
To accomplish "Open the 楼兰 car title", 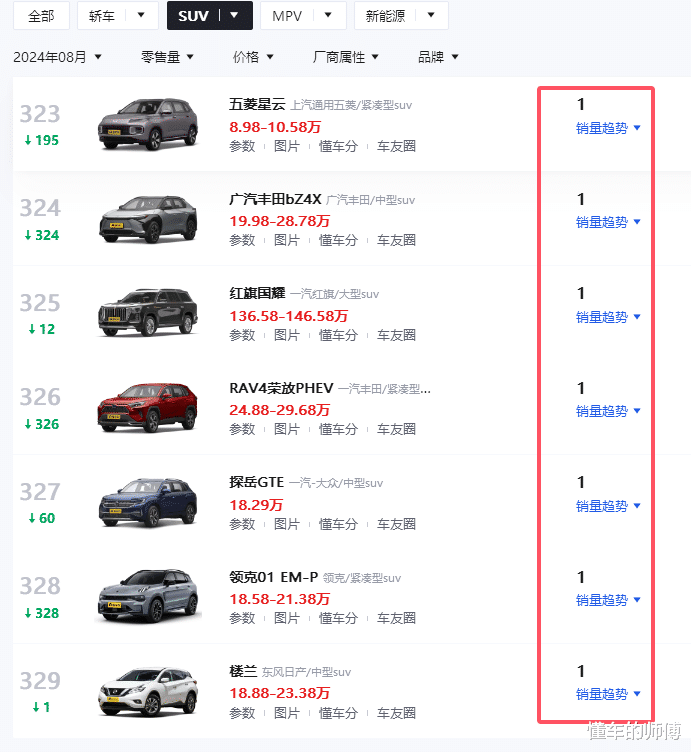I will (x=243, y=671).
